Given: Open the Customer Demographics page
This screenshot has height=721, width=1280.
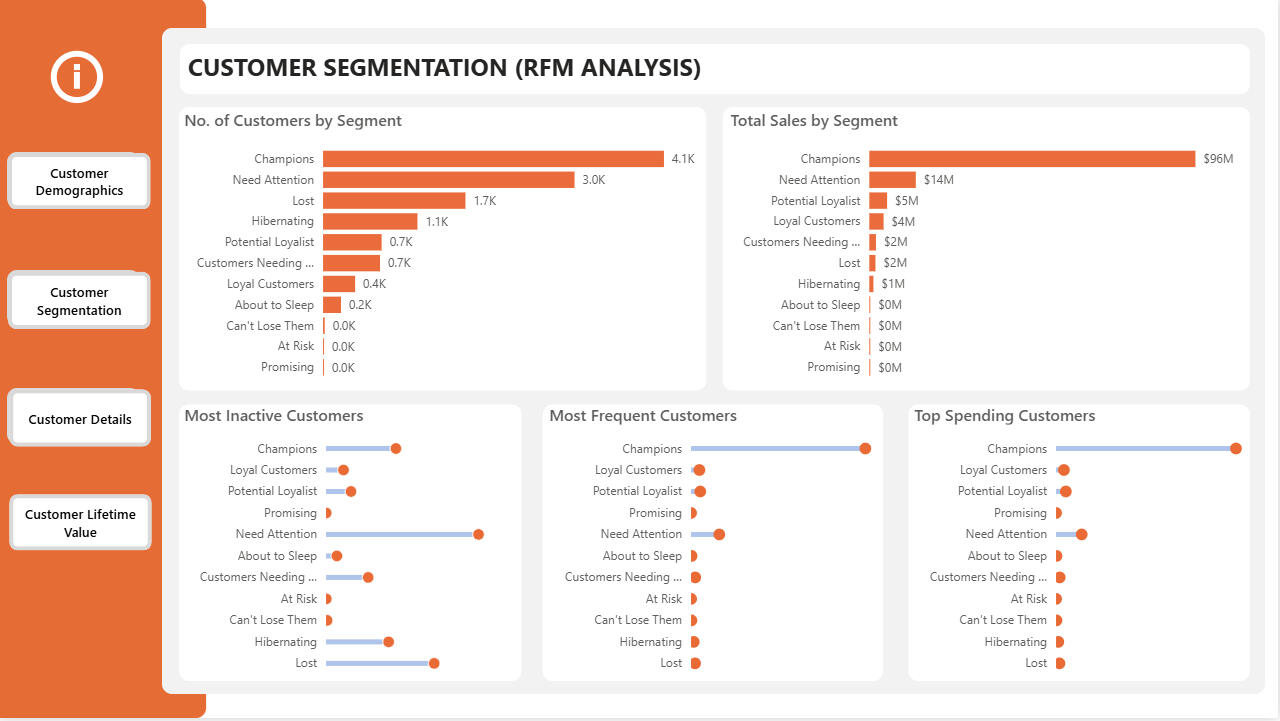Looking at the screenshot, I should pyautogui.click(x=79, y=182).
